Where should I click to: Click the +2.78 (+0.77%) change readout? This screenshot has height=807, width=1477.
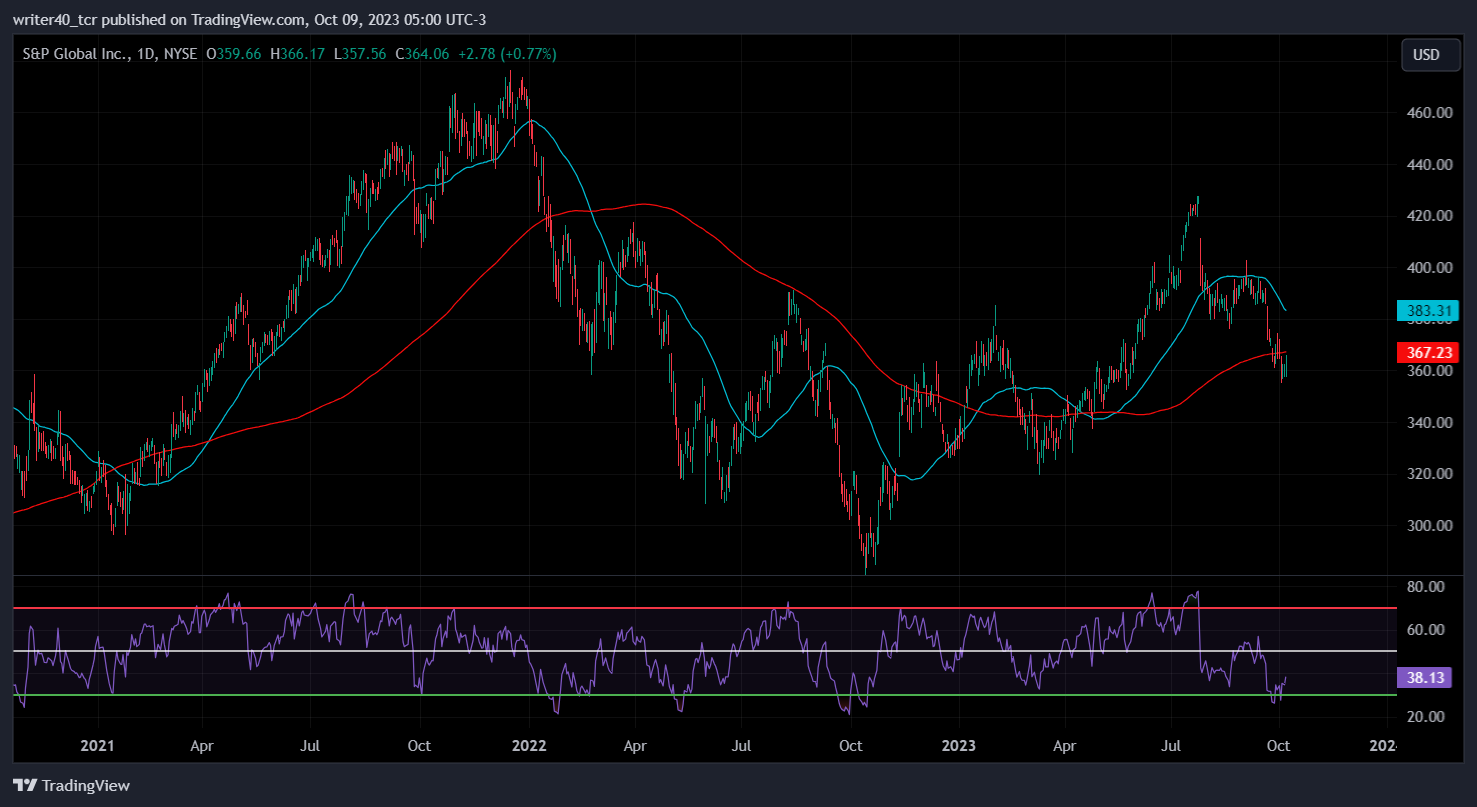coord(508,54)
